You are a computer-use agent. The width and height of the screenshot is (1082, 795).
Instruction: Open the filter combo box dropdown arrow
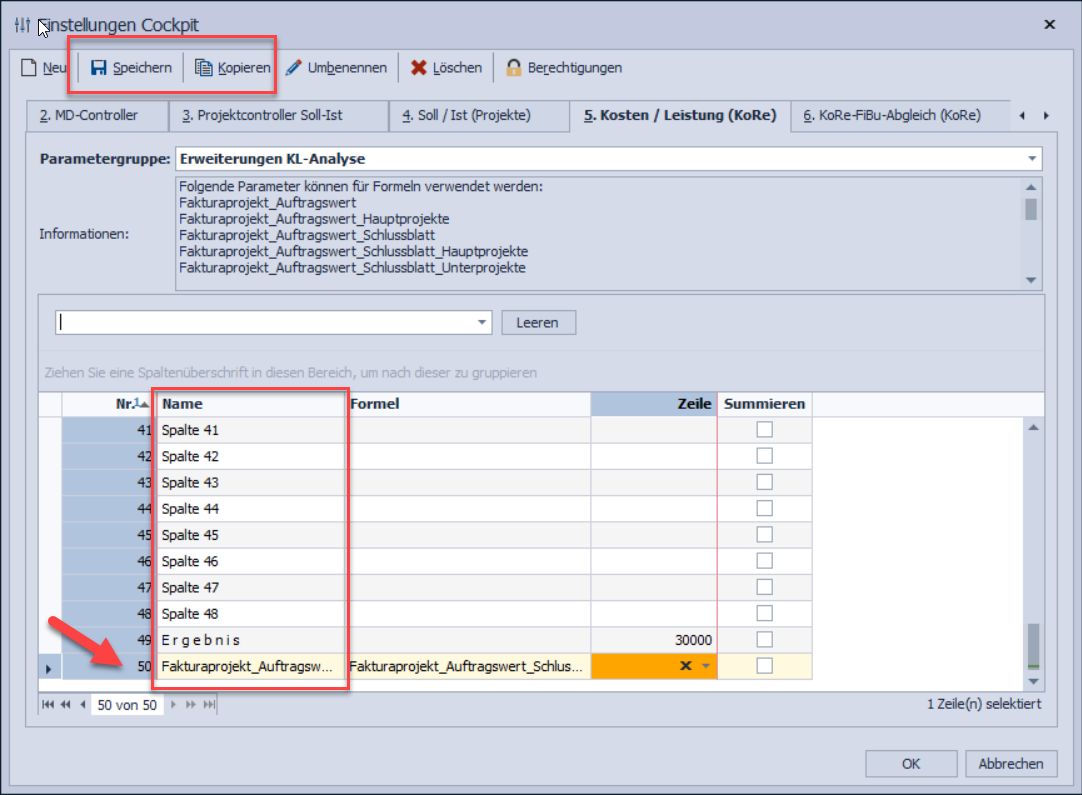pyautogui.click(x=483, y=322)
